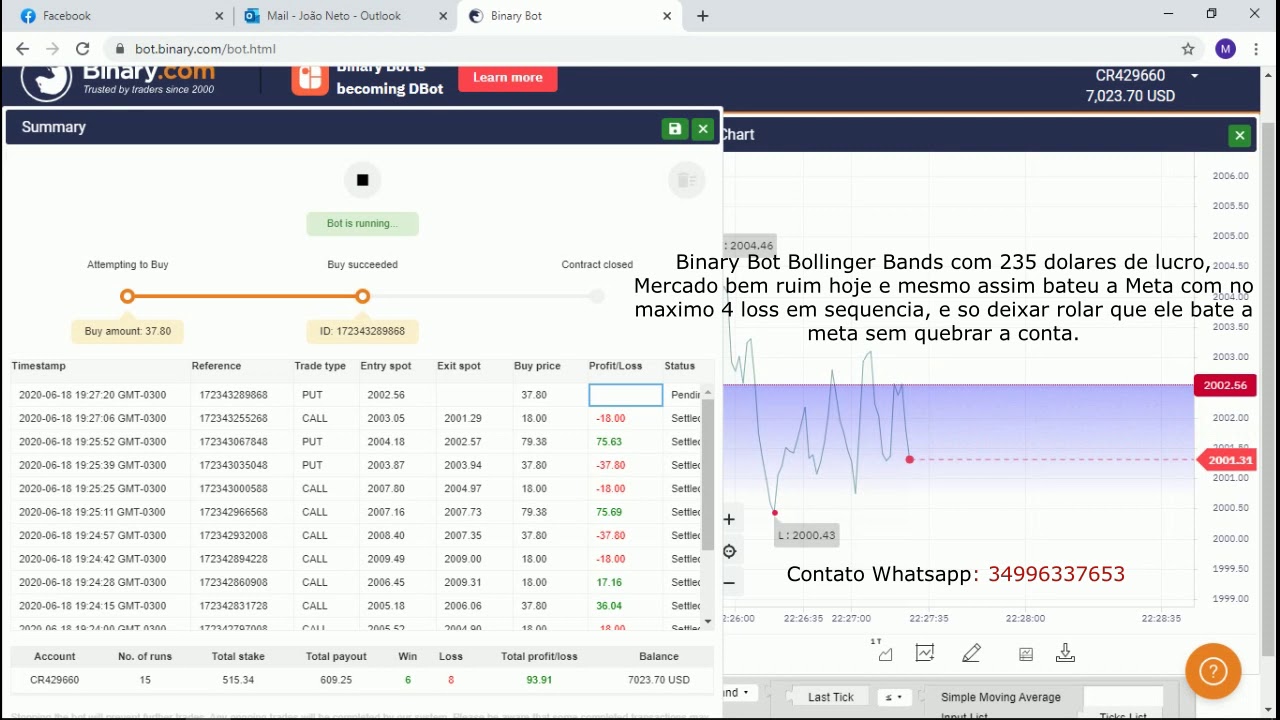Click the Binary.com logo
This screenshot has width=1280, height=720.
(118, 79)
